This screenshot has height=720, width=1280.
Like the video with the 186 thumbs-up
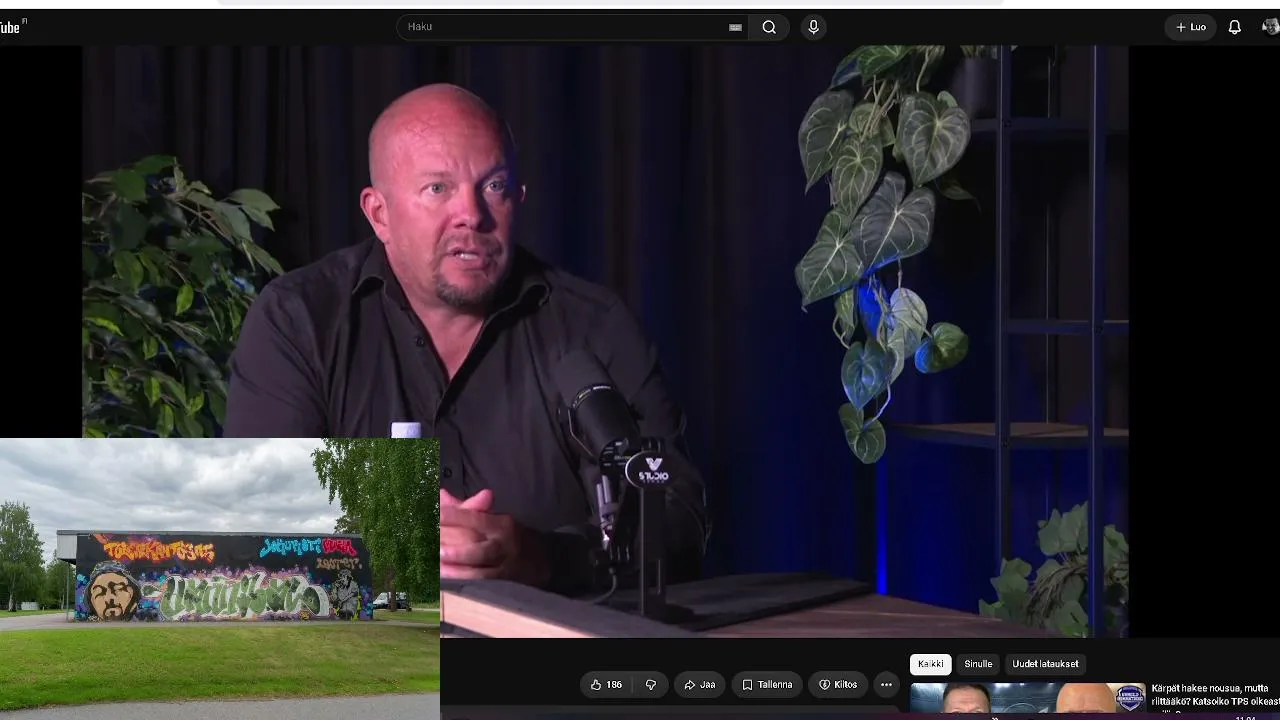(x=606, y=685)
